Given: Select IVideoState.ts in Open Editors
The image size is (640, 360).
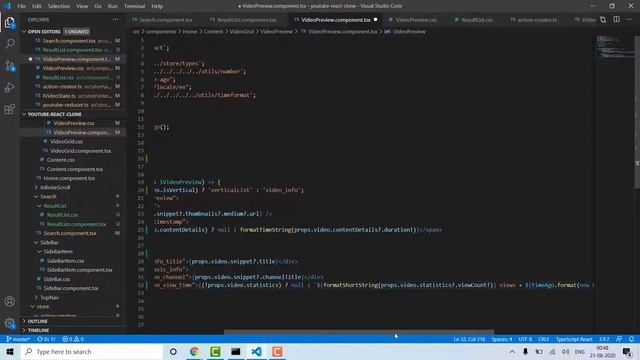Looking at the screenshot, I should (77, 96).
